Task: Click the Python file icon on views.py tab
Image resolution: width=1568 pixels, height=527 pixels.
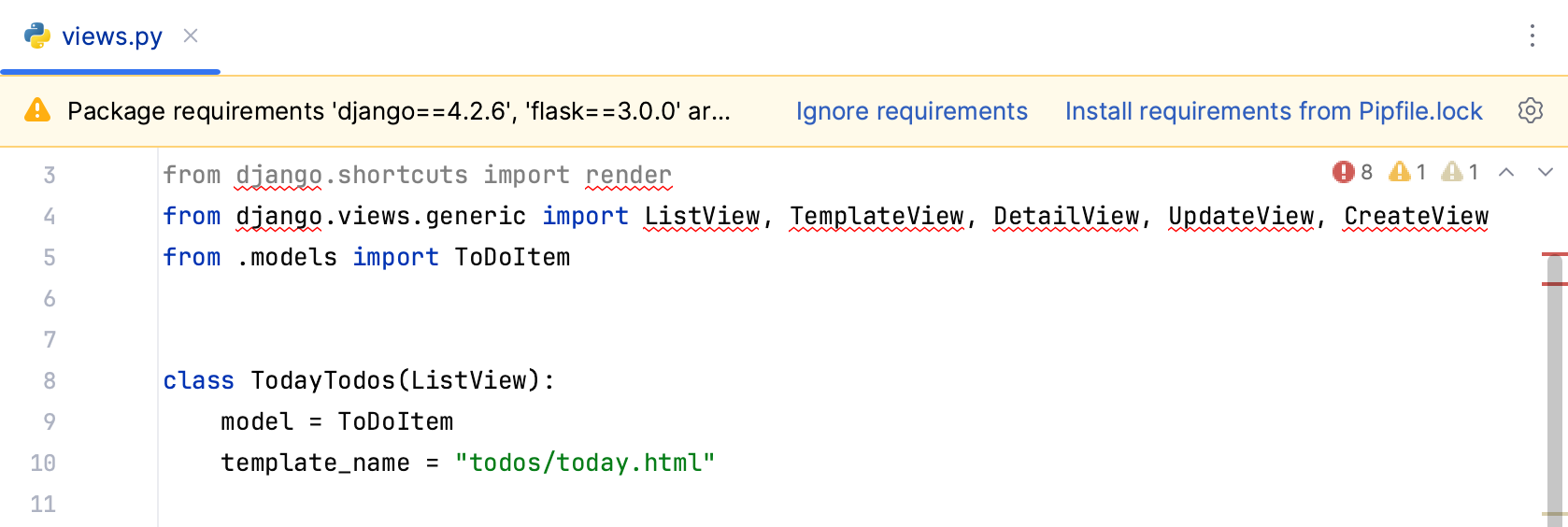Action: pyautogui.click(x=37, y=36)
